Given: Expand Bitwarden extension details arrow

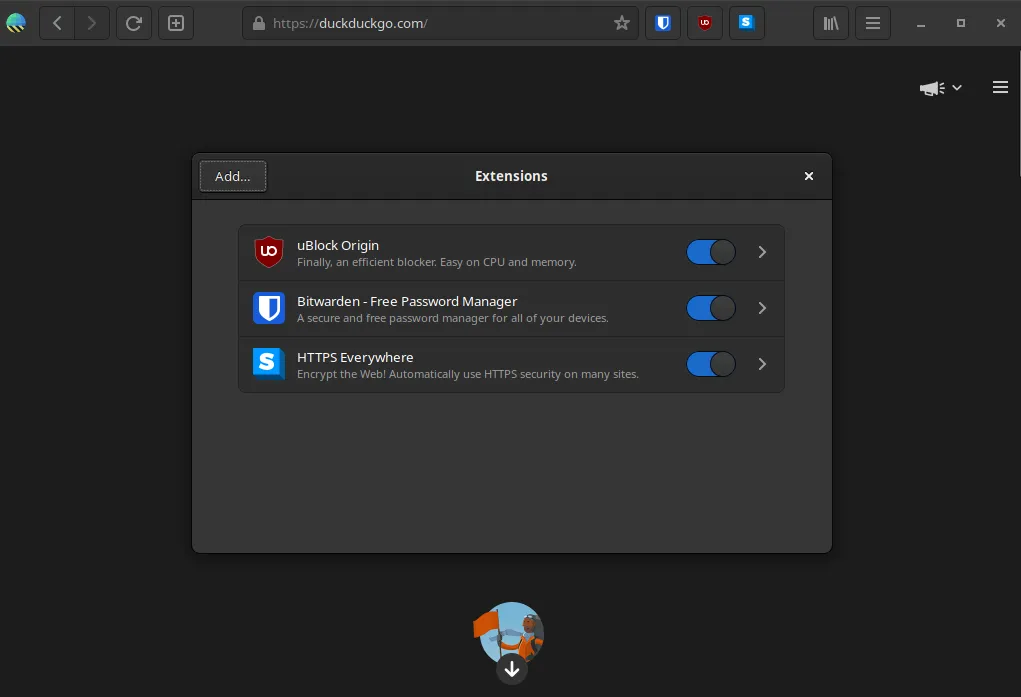Looking at the screenshot, I should pyautogui.click(x=762, y=308).
